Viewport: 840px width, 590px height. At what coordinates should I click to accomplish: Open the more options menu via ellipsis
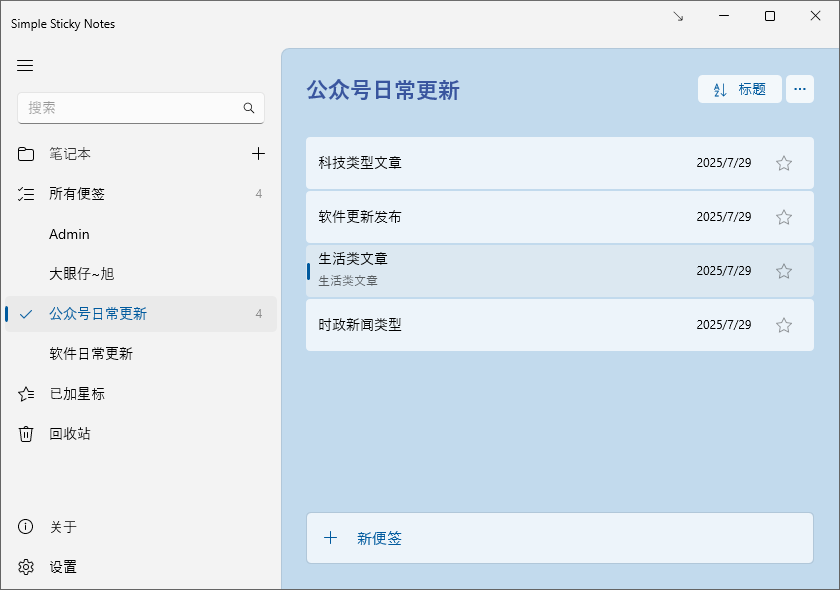(x=800, y=88)
